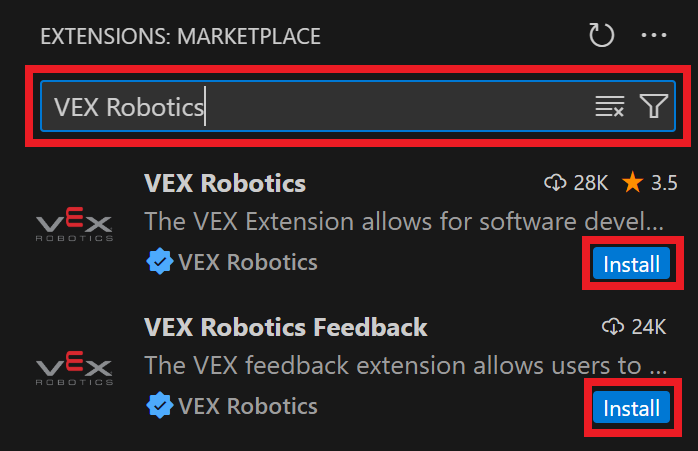Click the VEX Robotics Feedback logo
698x451 pixels.
[74, 367]
